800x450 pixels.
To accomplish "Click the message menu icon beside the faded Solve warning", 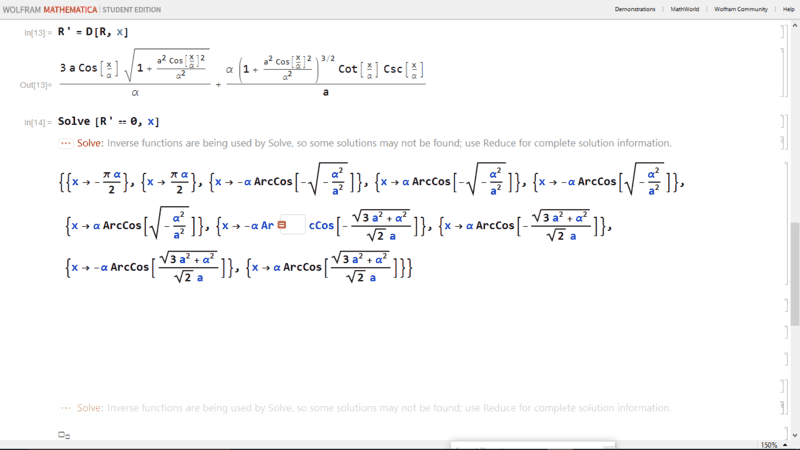I will coord(66,408).
